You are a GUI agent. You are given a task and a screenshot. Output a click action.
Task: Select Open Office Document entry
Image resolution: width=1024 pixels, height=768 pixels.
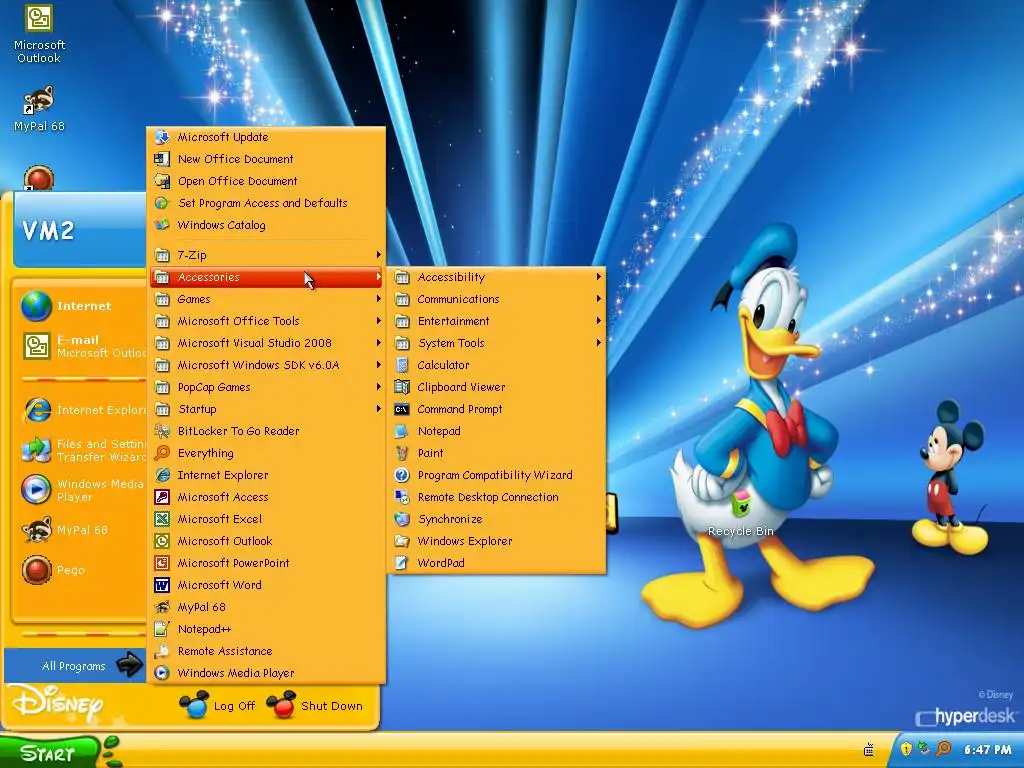coord(266,181)
